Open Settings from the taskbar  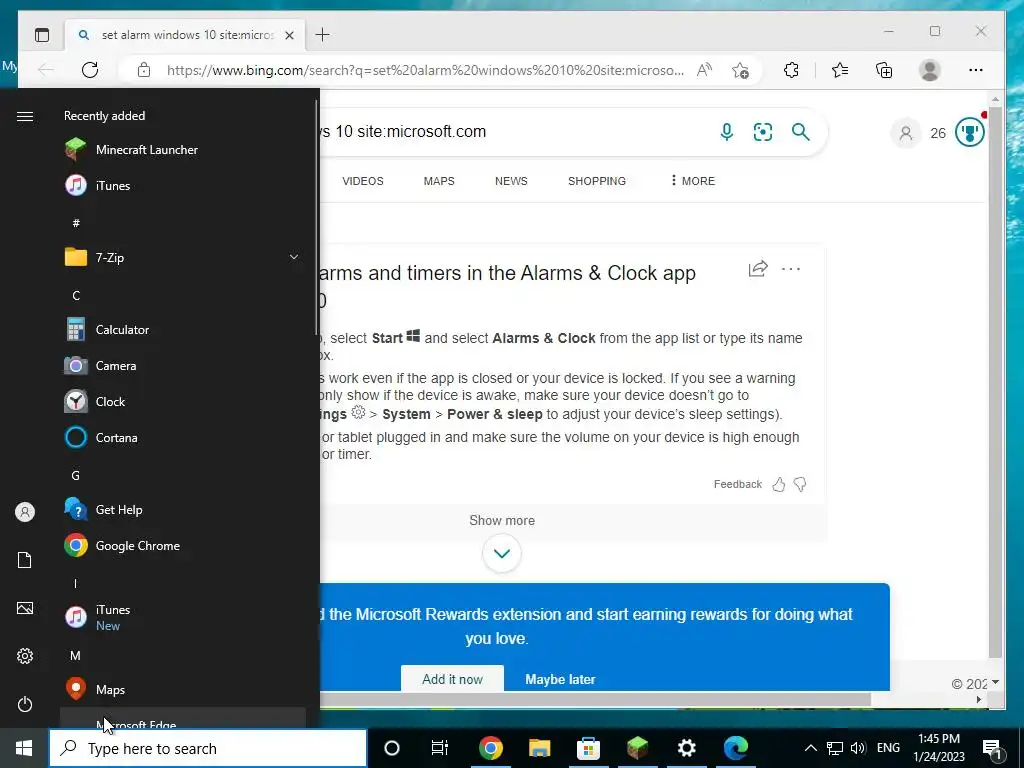[x=686, y=748]
